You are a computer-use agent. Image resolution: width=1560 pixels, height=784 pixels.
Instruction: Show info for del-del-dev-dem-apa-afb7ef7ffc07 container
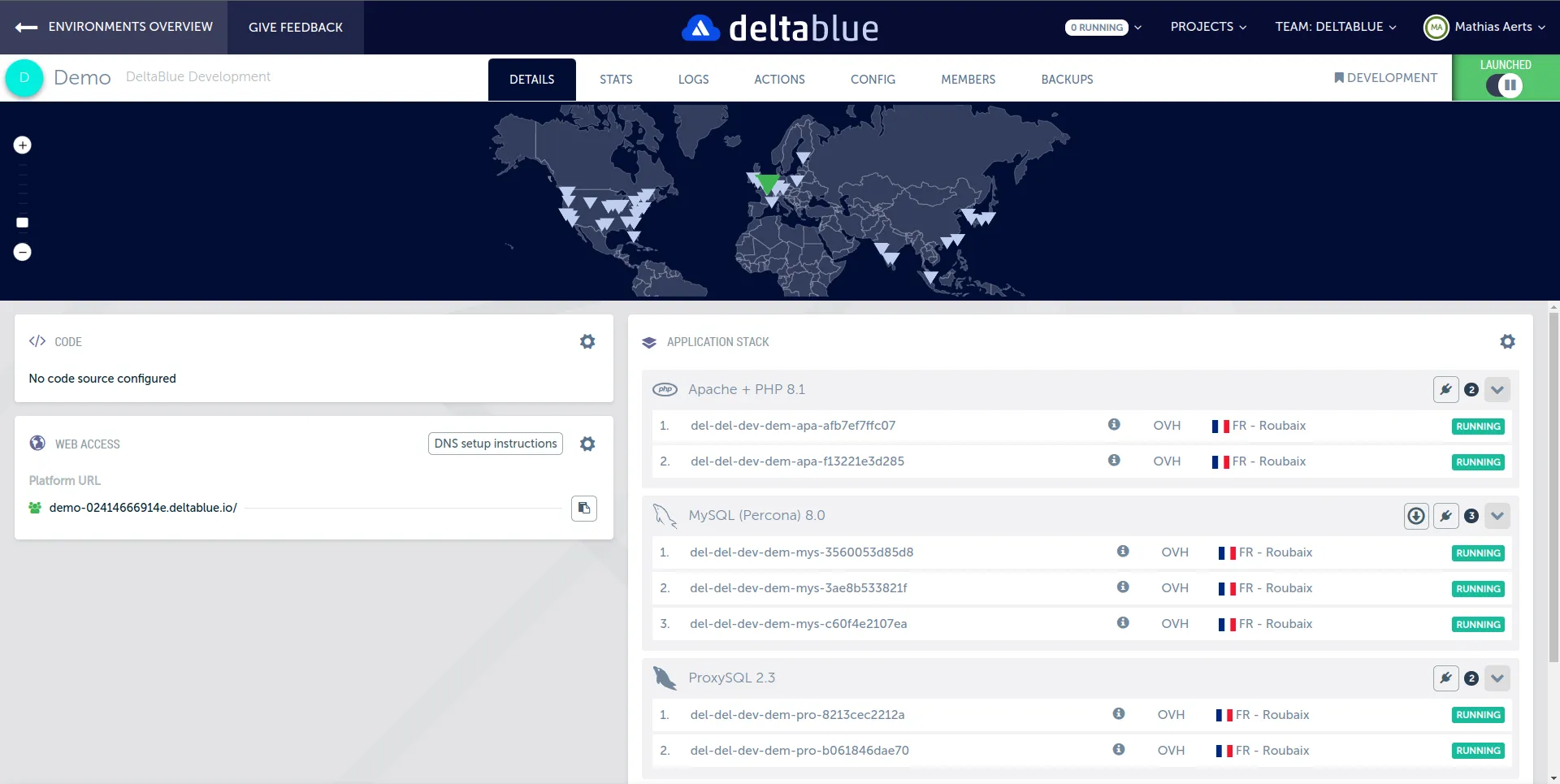(x=1114, y=425)
